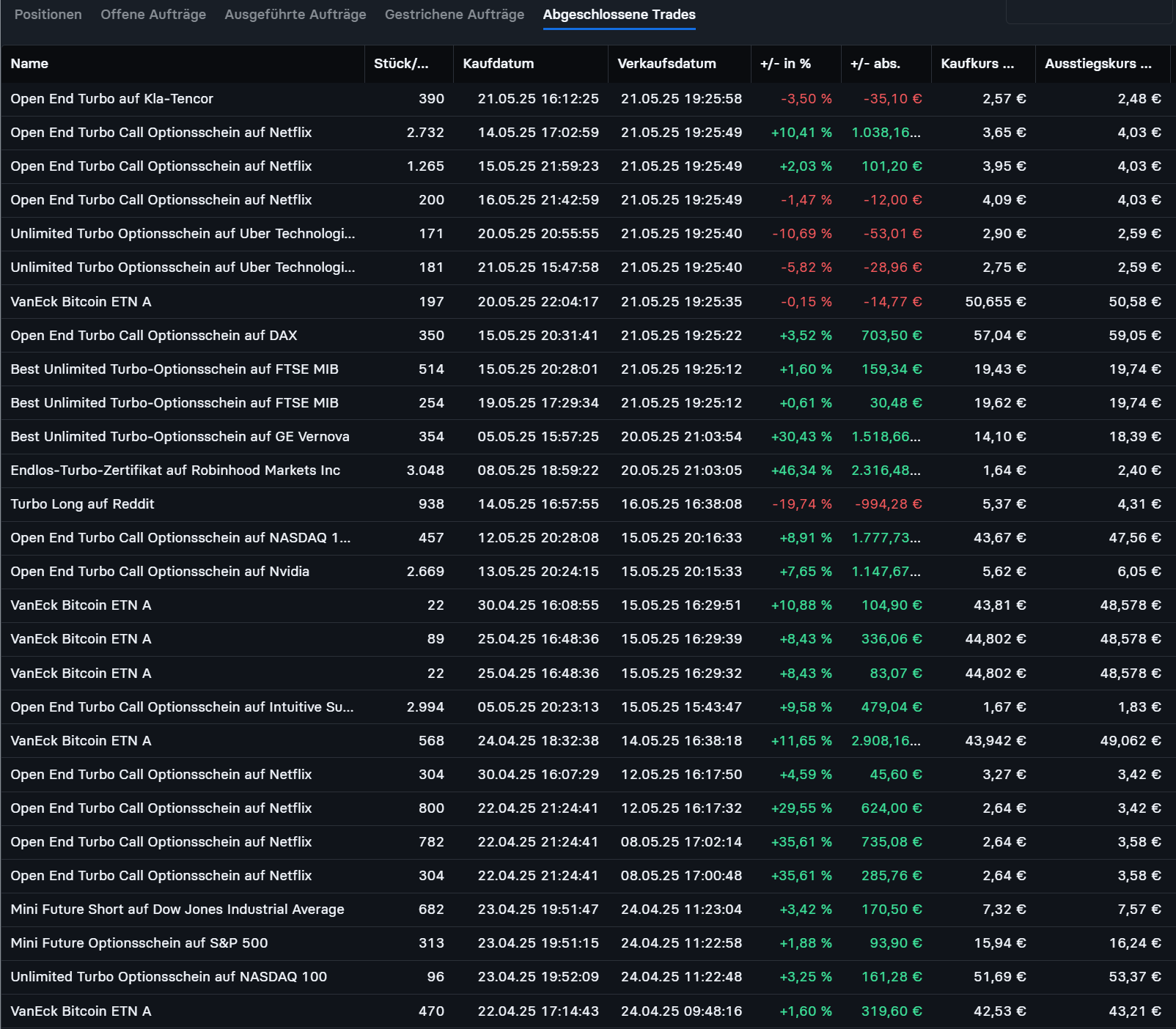Click sale date 24.04.25 09:48:16
This screenshot has height=1029, width=1176.
681,1011
